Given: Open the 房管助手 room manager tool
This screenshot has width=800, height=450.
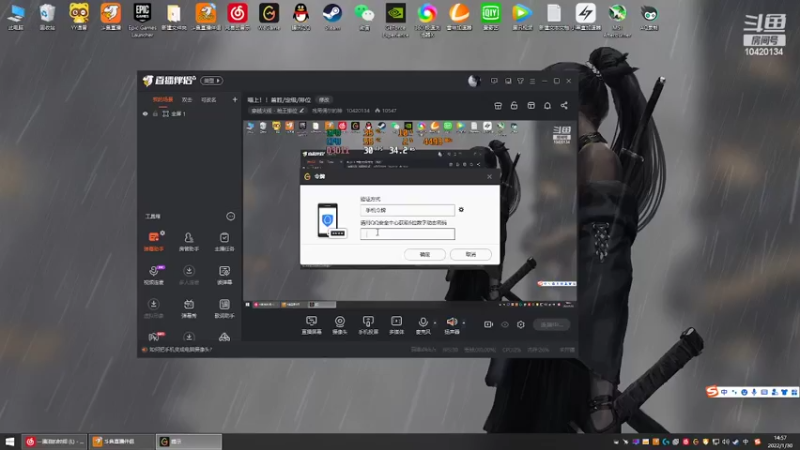Looking at the screenshot, I should click(189, 241).
